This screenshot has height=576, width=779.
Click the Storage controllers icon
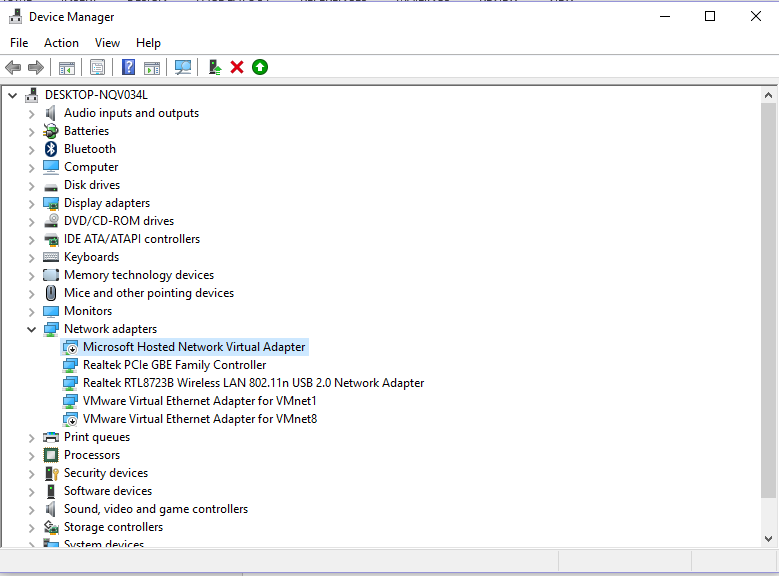click(x=51, y=527)
